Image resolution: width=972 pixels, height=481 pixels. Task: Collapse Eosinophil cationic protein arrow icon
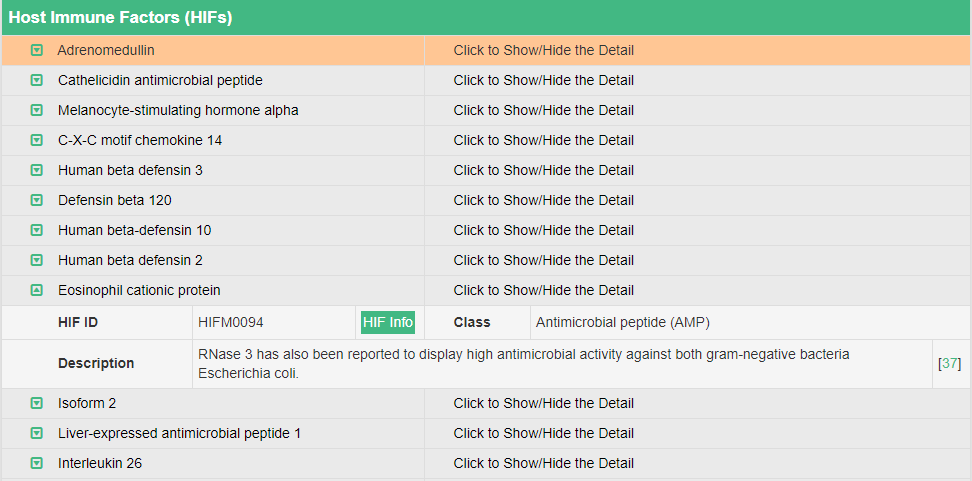click(37, 290)
